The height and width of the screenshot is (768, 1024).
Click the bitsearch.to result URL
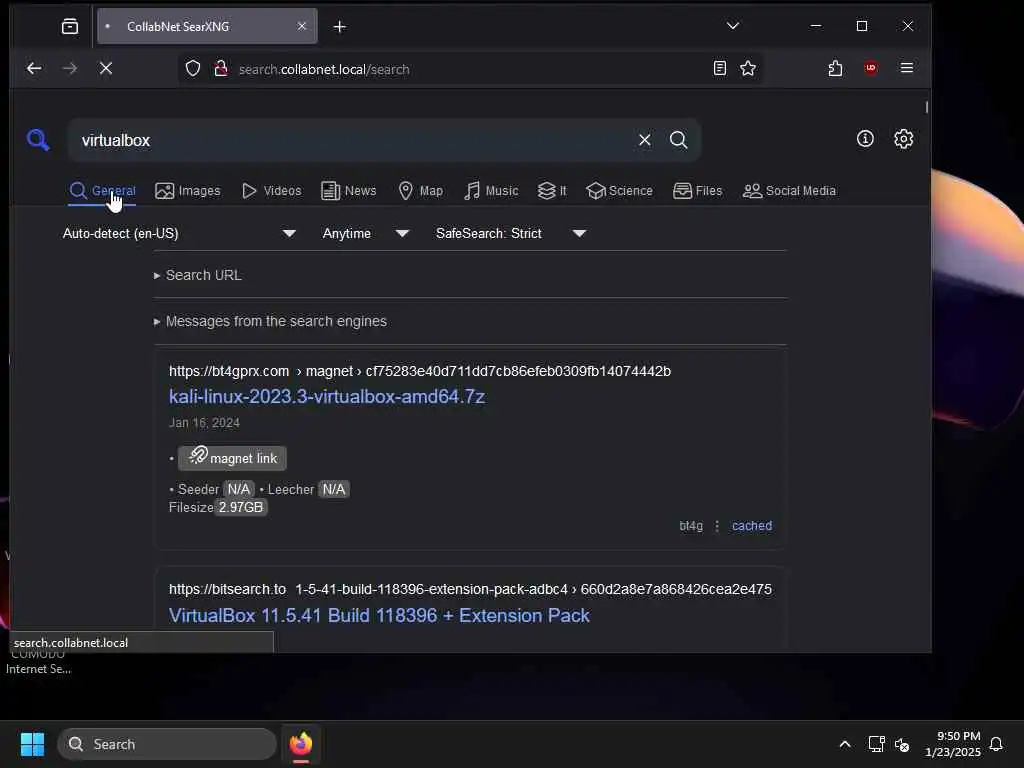pos(470,589)
